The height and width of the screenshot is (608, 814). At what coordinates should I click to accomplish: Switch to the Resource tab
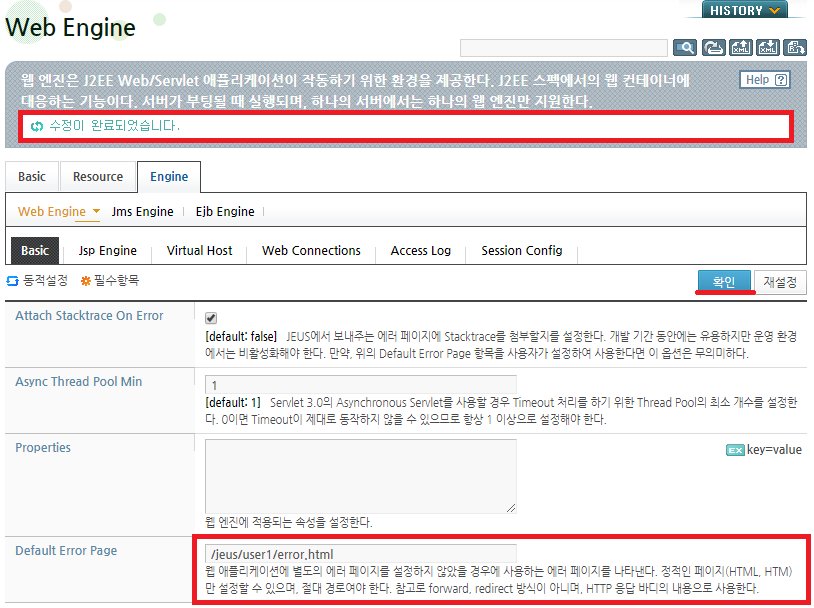(98, 177)
